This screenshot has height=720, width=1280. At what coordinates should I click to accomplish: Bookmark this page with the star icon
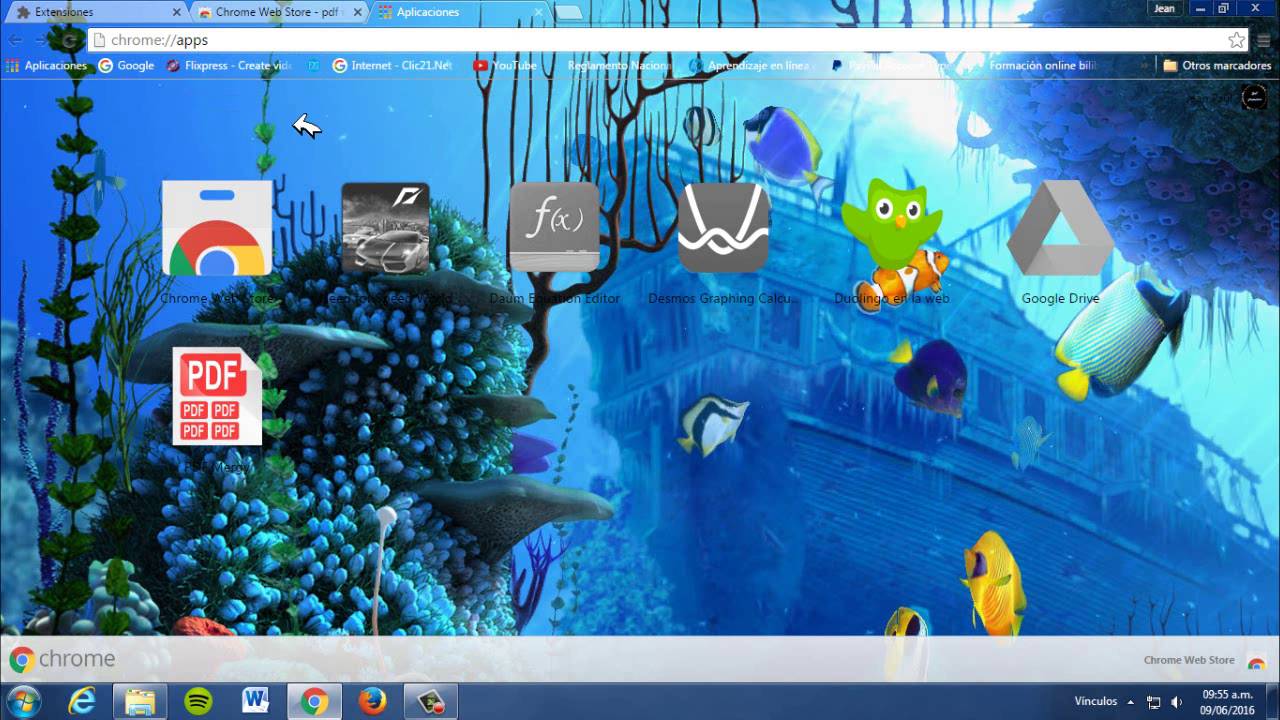pyautogui.click(x=1237, y=40)
